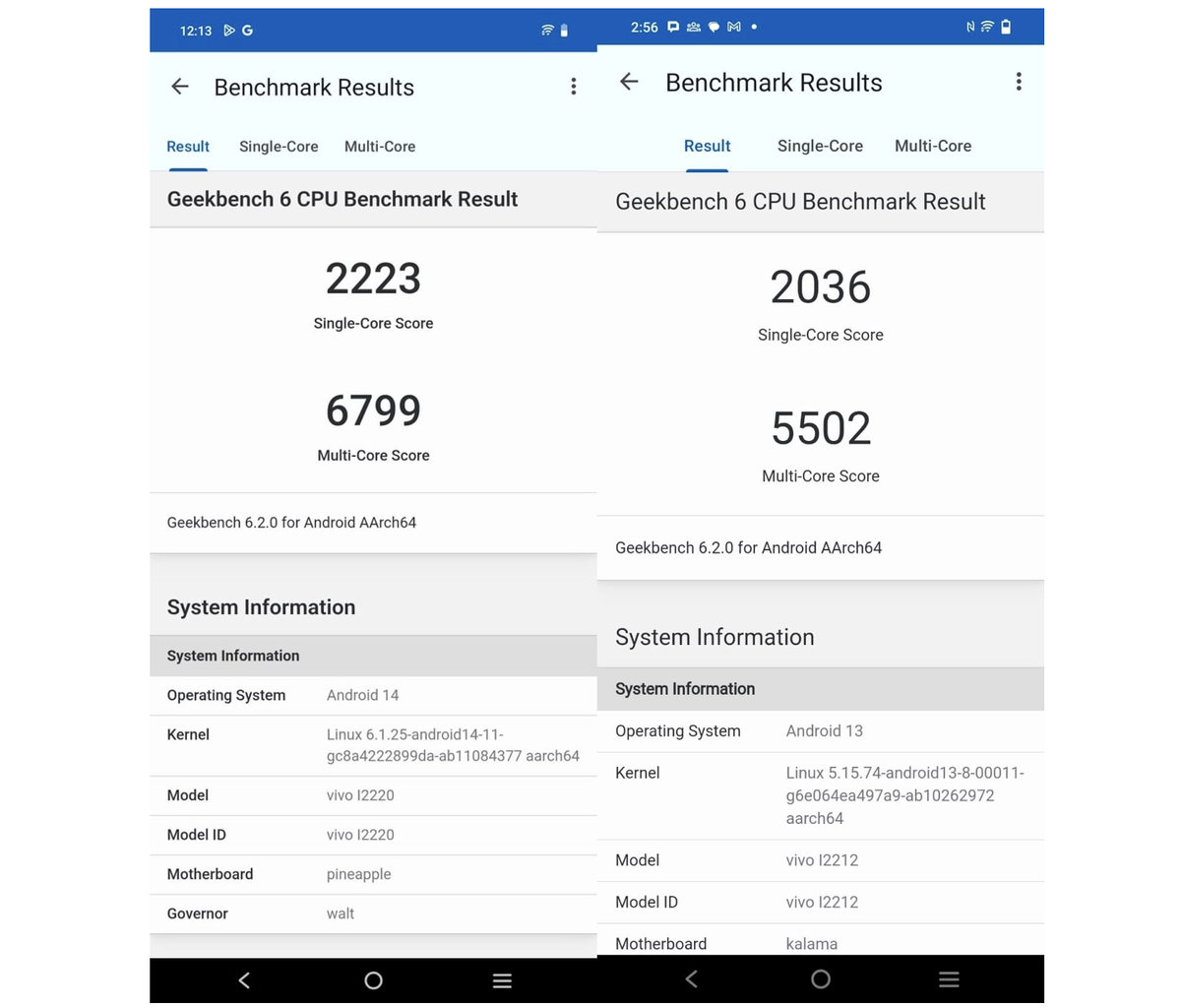Go back using left screenshot's arrow
This screenshot has height=1008, width=1181.
pyautogui.click(x=180, y=87)
